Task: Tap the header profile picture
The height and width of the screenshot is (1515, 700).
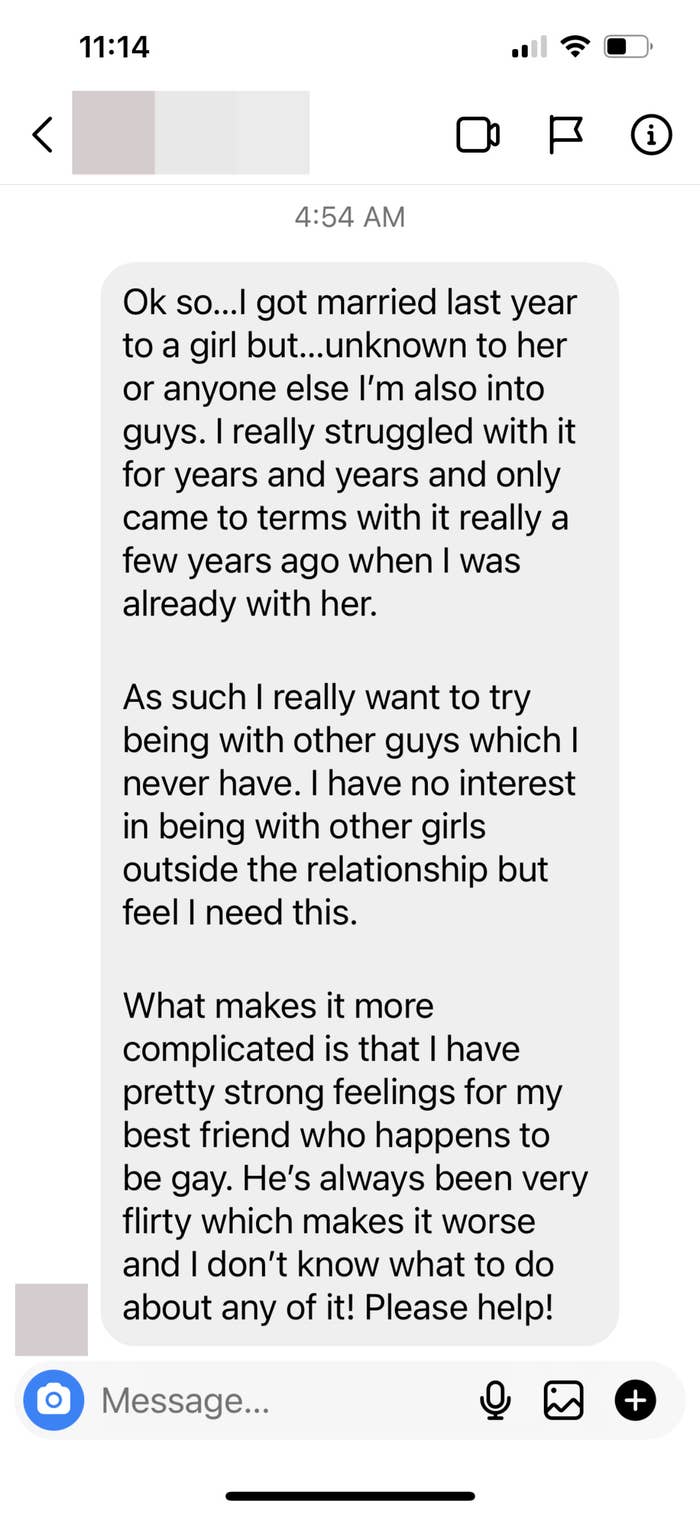Action: pyautogui.click(x=113, y=133)
